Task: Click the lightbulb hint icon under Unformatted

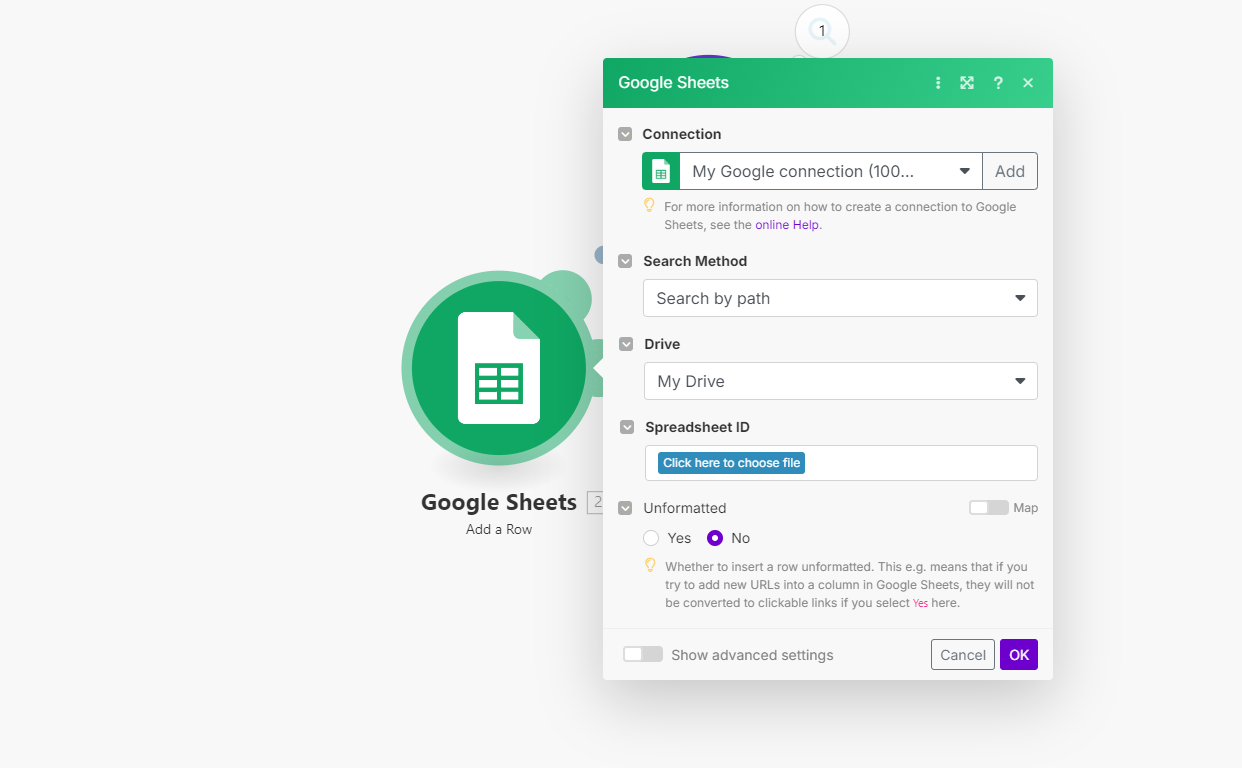Action: tap(650, 566)
